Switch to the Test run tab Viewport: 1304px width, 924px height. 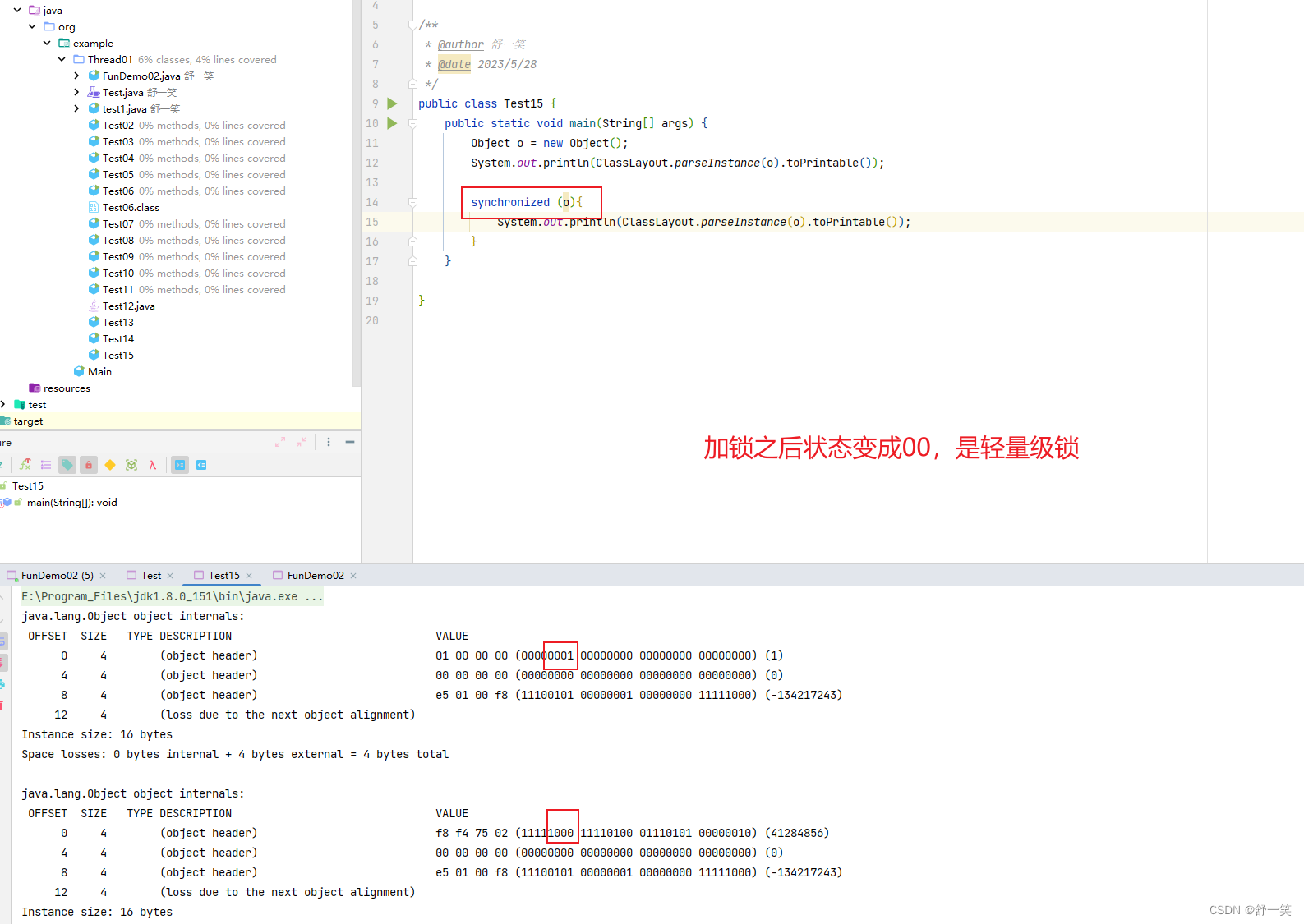[x=151, y=575]
